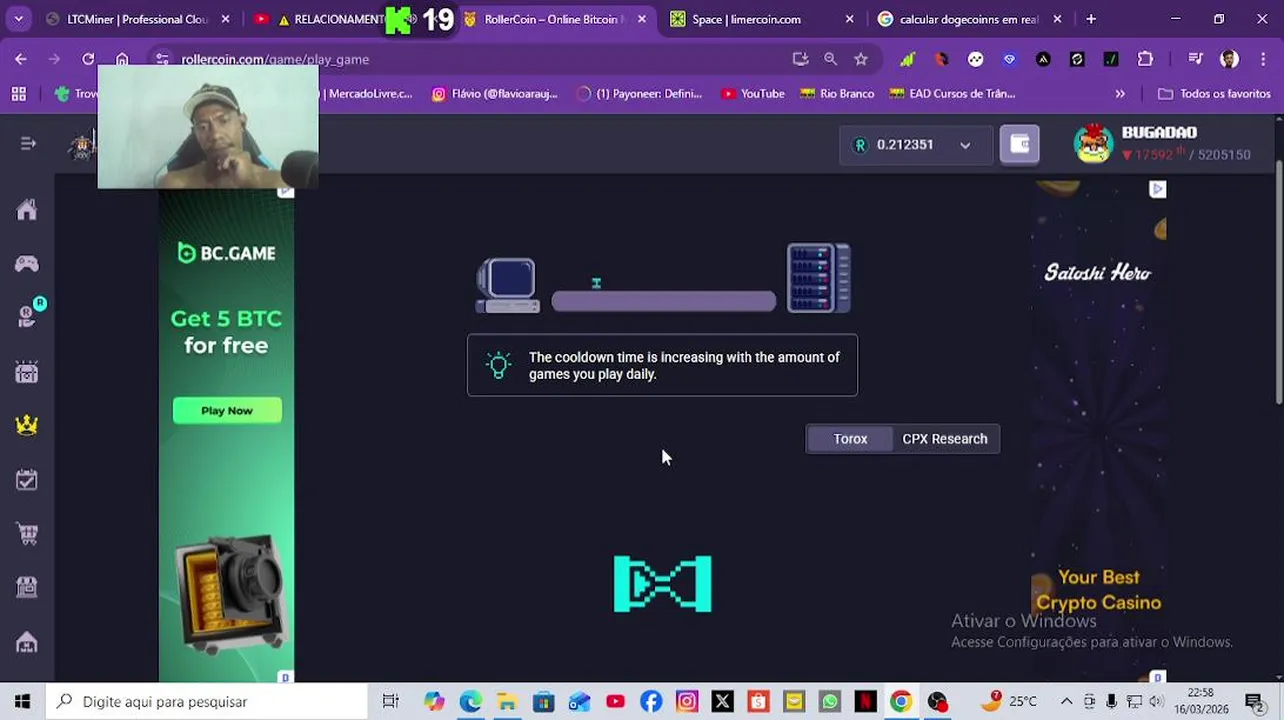The width and height of the screenshot is (1284, 720).
Task: Click the Windows Start button
Action: click(22, 701)
